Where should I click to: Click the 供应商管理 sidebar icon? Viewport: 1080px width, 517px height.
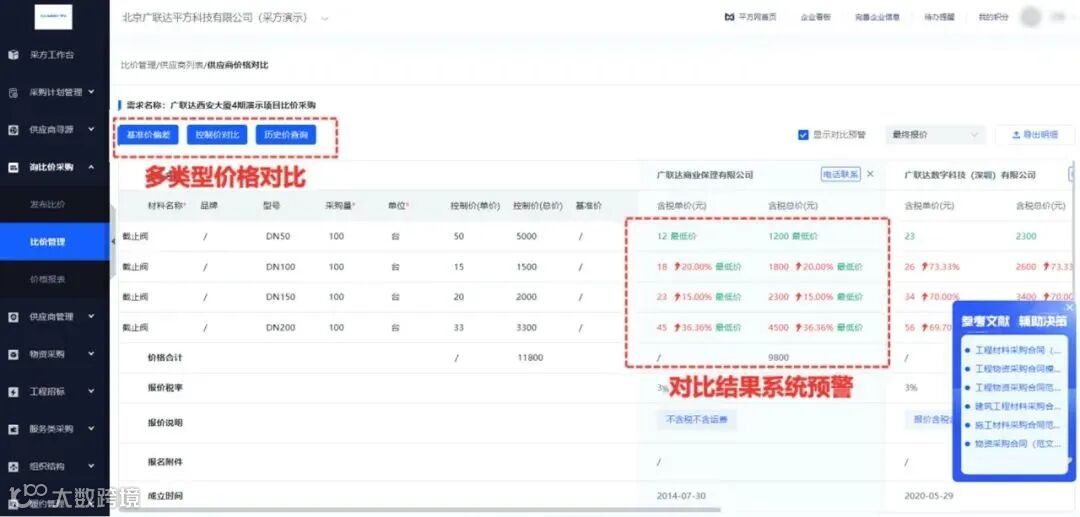click(x=13, y=317)
